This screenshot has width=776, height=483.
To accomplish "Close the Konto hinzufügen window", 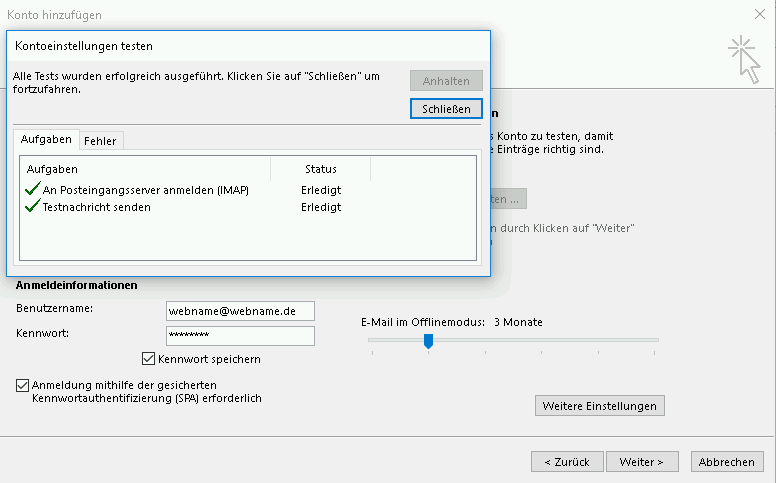I will click(x=760, y=14).
